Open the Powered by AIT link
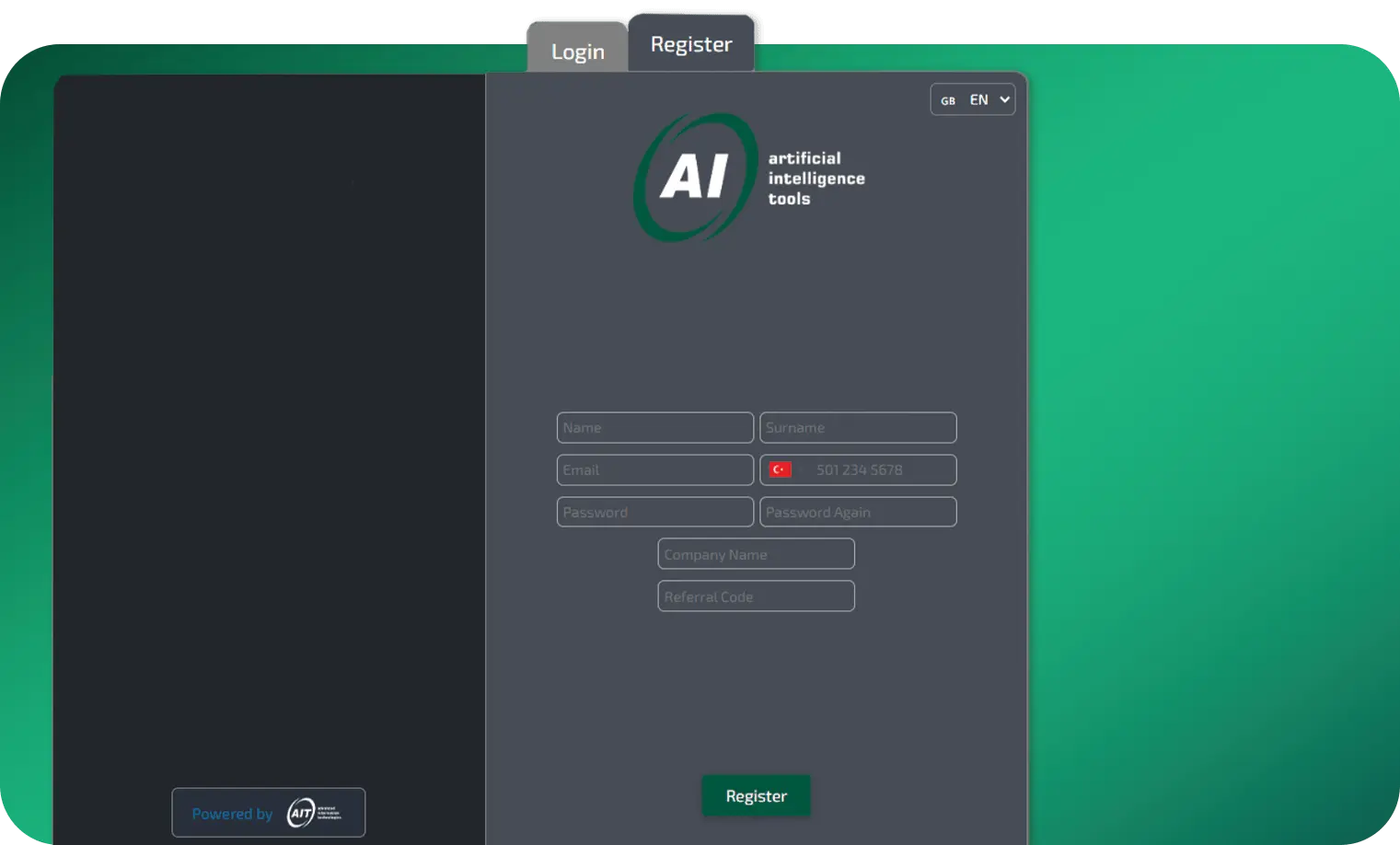 tap(269, 813)
